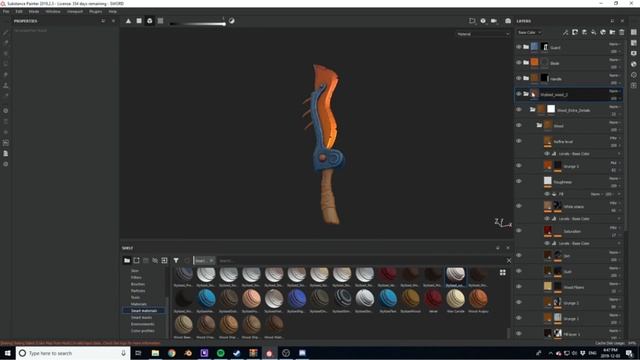Open the Mode menu
This screenshot has width=640, height=360.
(34, 11)
